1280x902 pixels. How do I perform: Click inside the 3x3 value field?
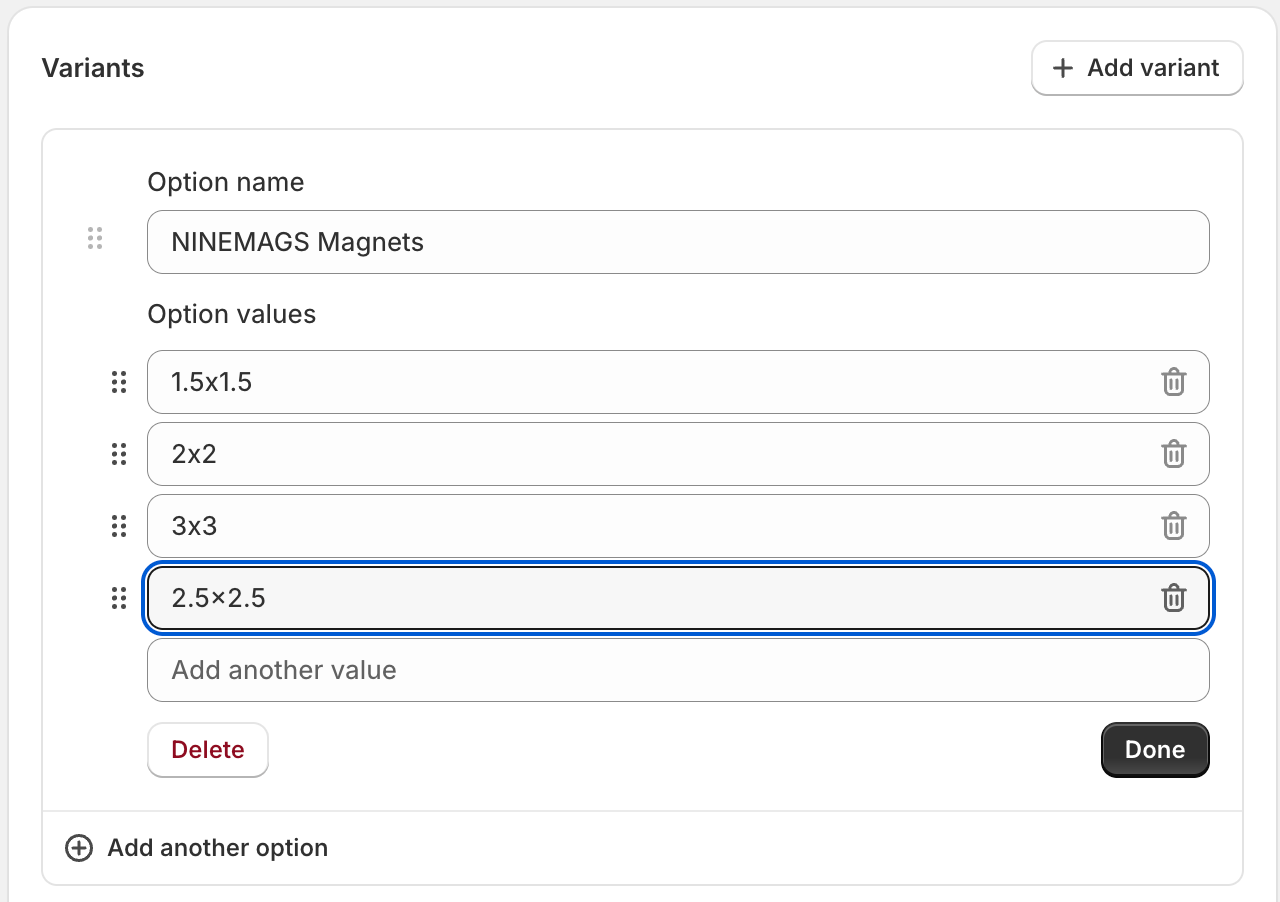[650, 526]
